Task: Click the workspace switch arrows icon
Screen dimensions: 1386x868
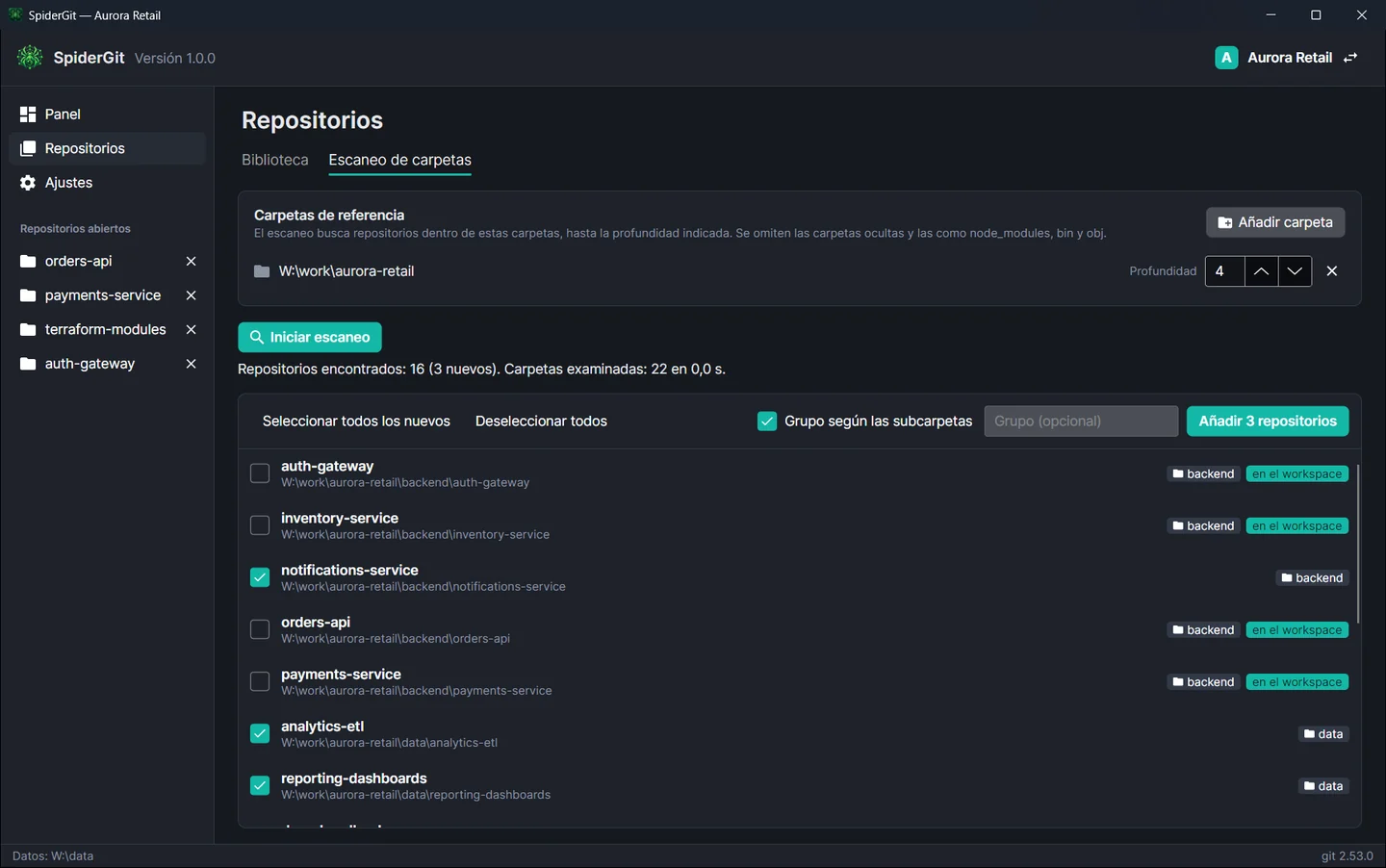Action: (x=1350, y=58)
